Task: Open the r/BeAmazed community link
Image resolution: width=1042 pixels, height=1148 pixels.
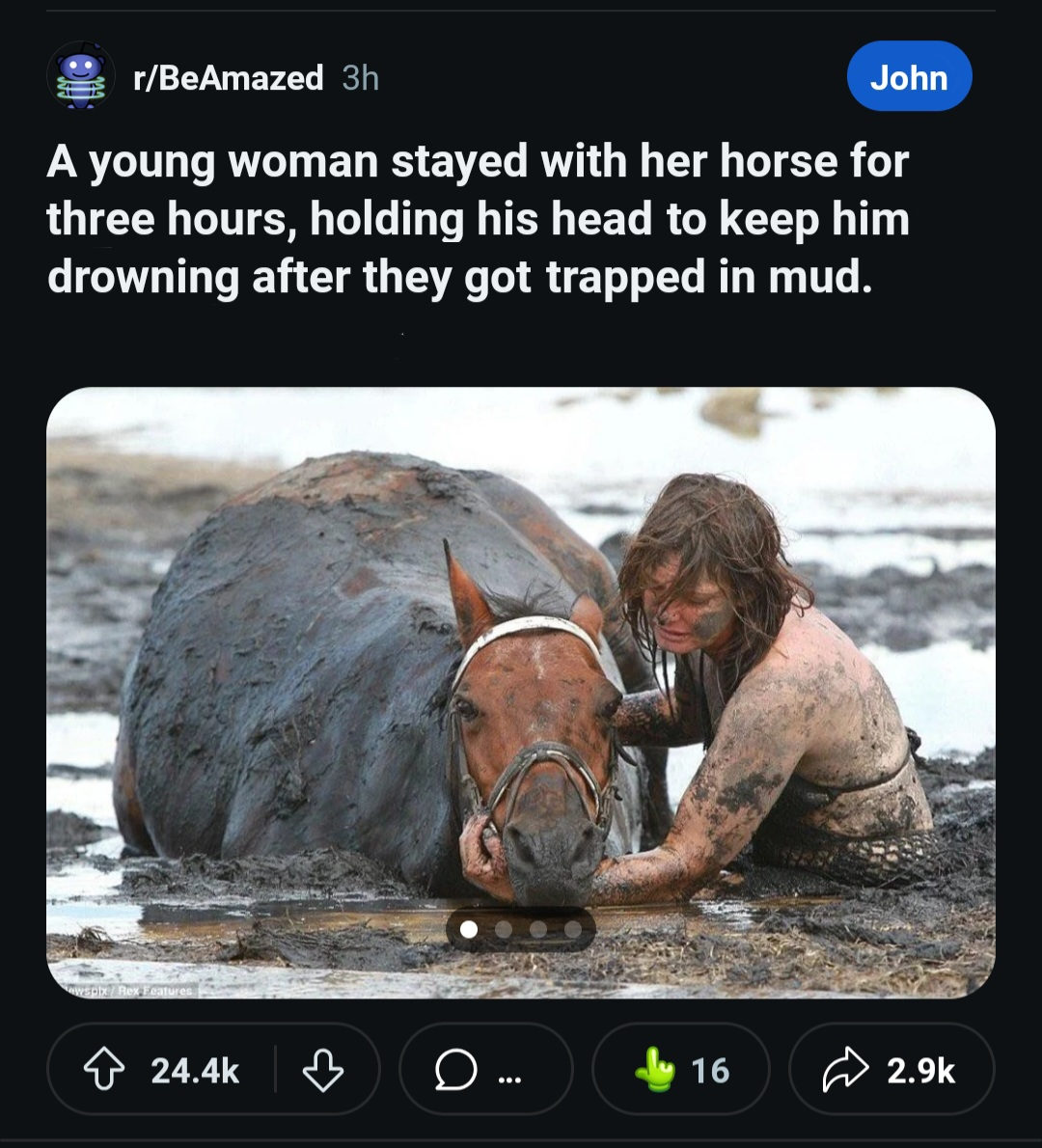Action: click(x=229, y=77)
